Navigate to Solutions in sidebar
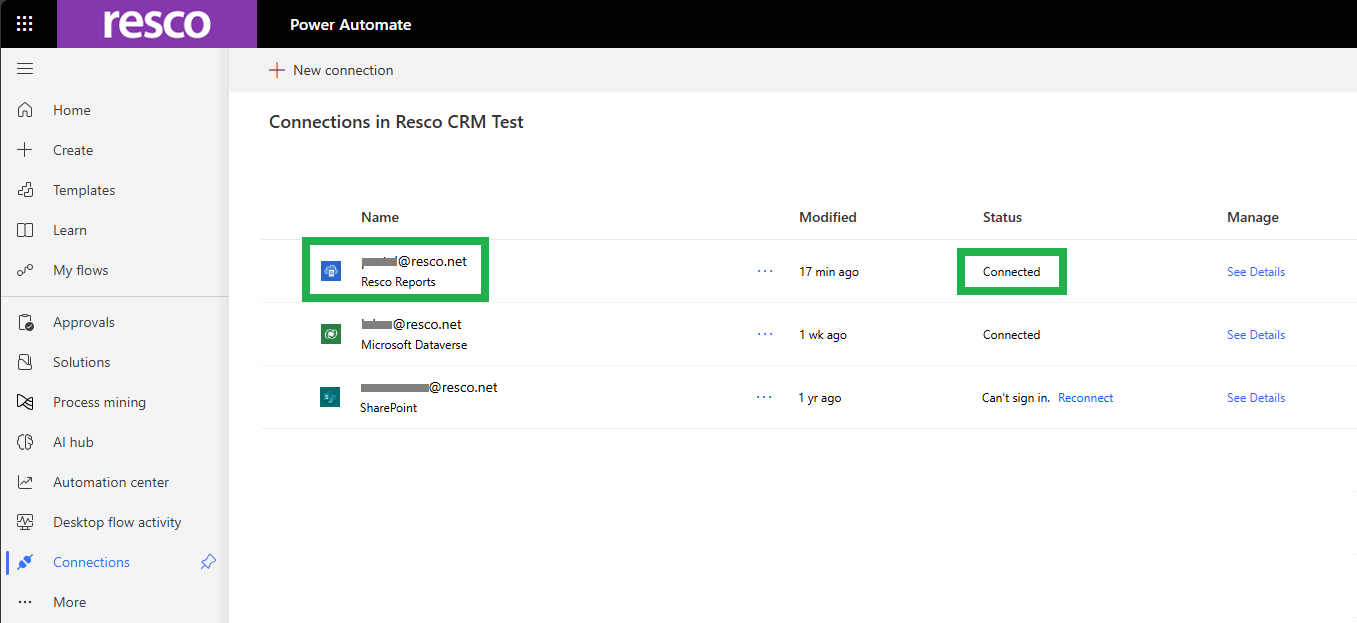This screenshot has height=623, width=1357. (x=81, y=362)
